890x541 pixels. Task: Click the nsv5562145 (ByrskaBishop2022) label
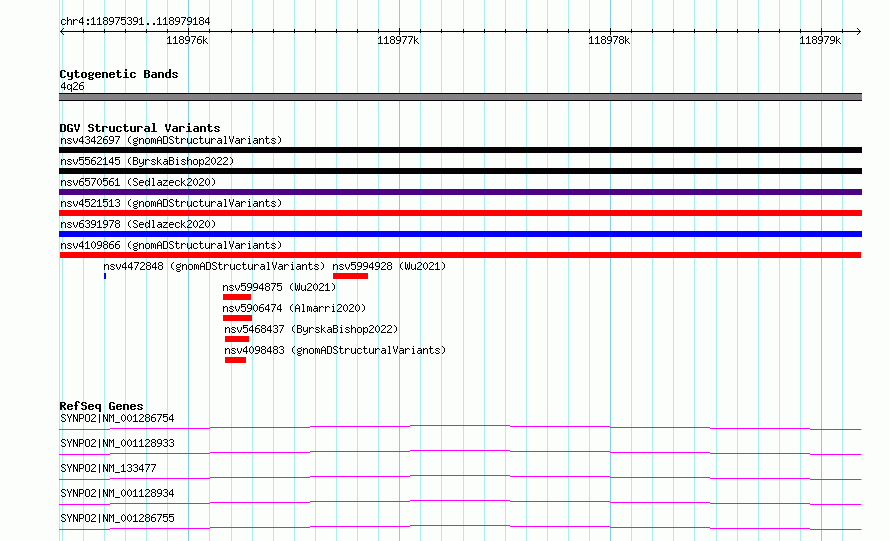(x=147, y=161)
